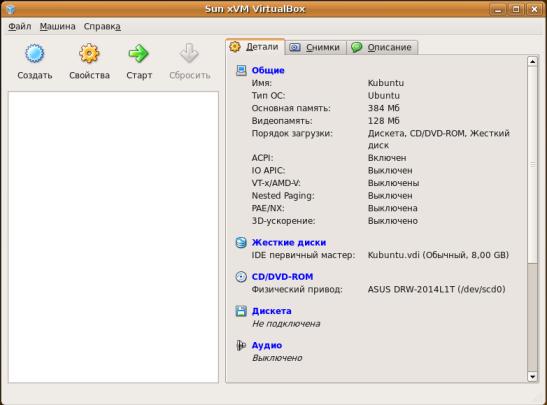Click the video memory value 128 Мб
Screen dimensions: 547x405
383,121
